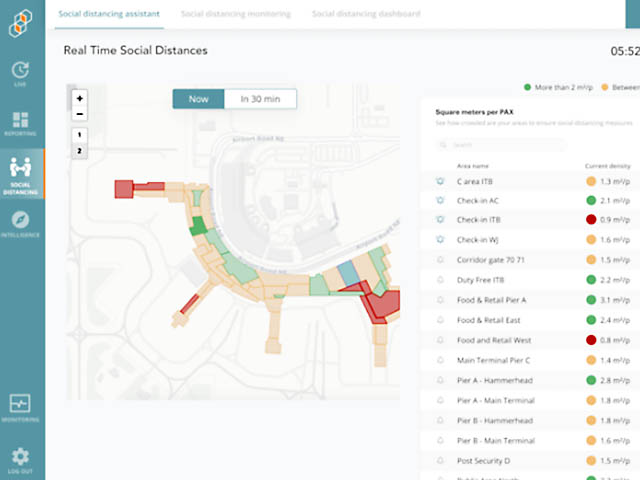Toggle alert bell for Corridor gate 70 71
The height and width of the screenshot is (480, 640).
click(x=439, y=260)
